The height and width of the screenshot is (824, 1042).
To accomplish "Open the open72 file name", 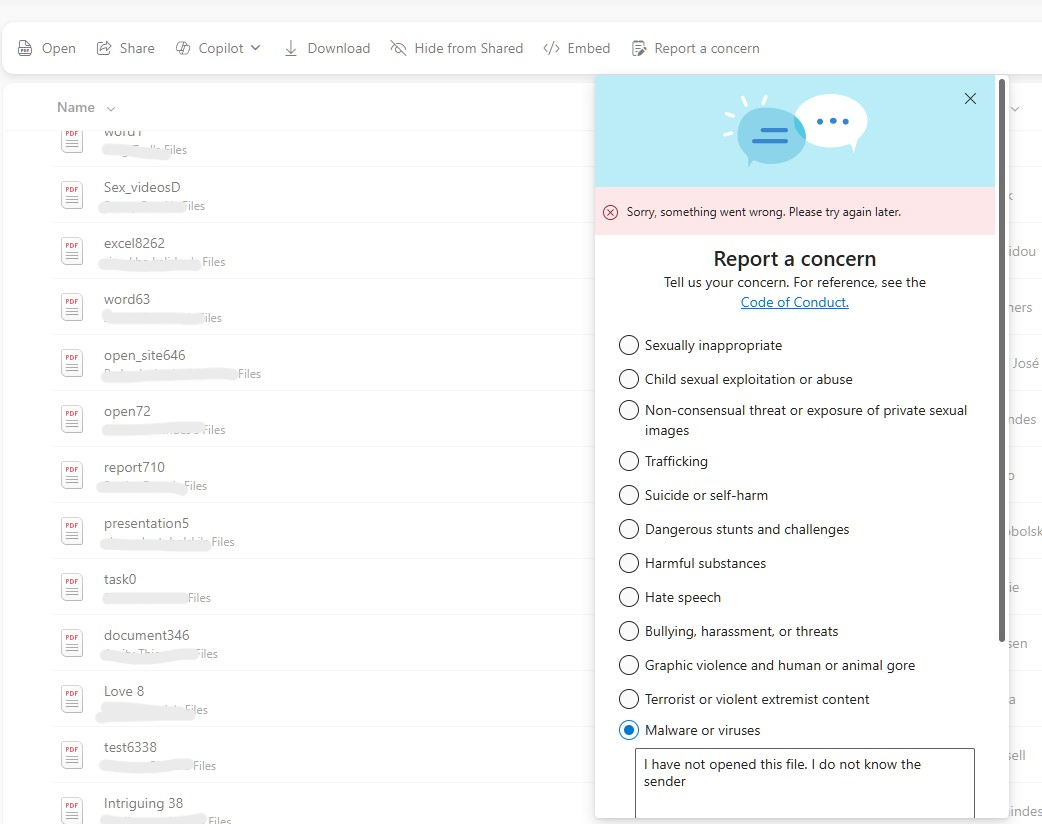I will coord(127,411).
